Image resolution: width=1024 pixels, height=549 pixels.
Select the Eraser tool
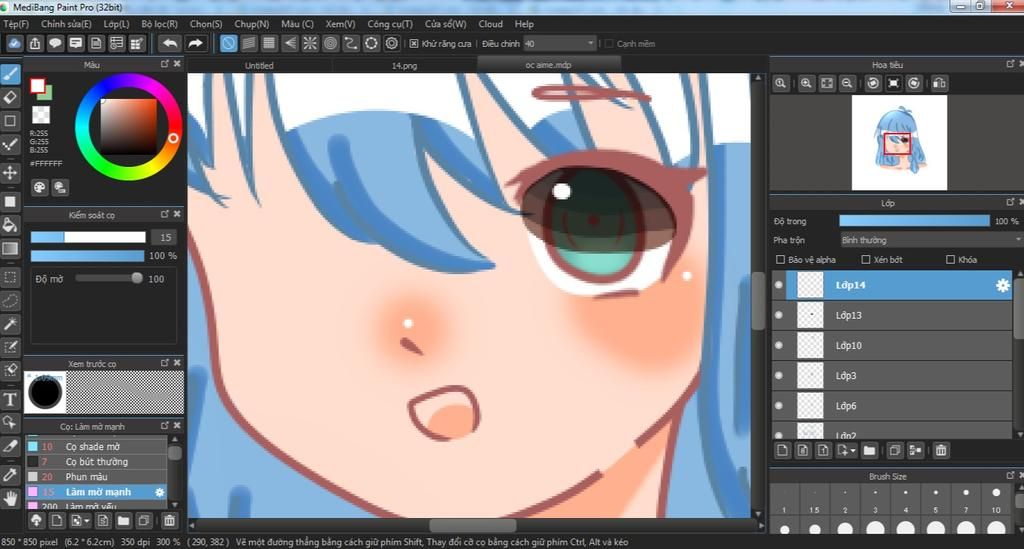10,98
